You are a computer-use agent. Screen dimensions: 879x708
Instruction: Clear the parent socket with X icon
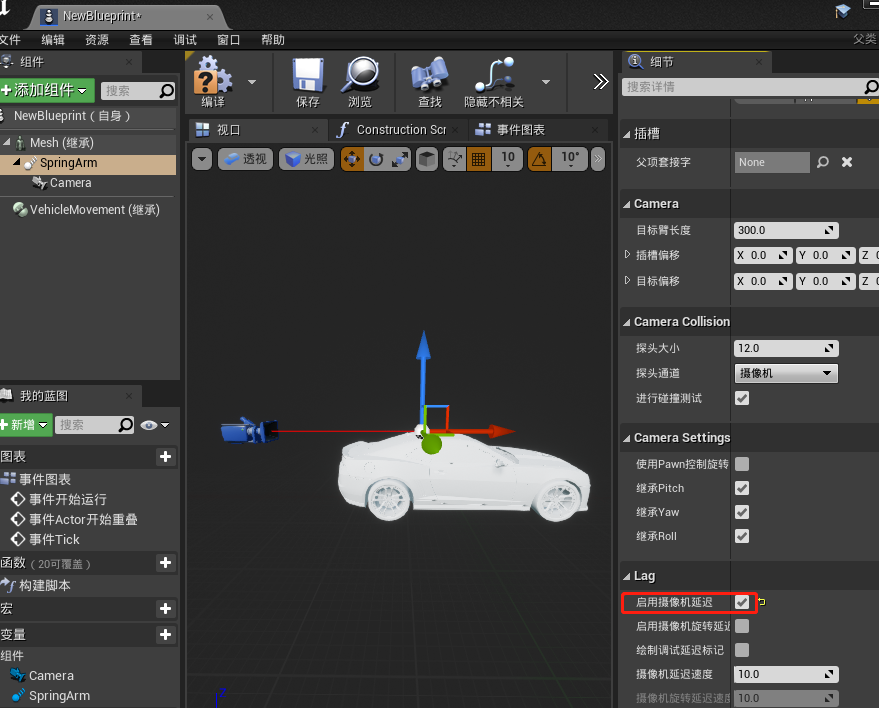tap(847, 162)
